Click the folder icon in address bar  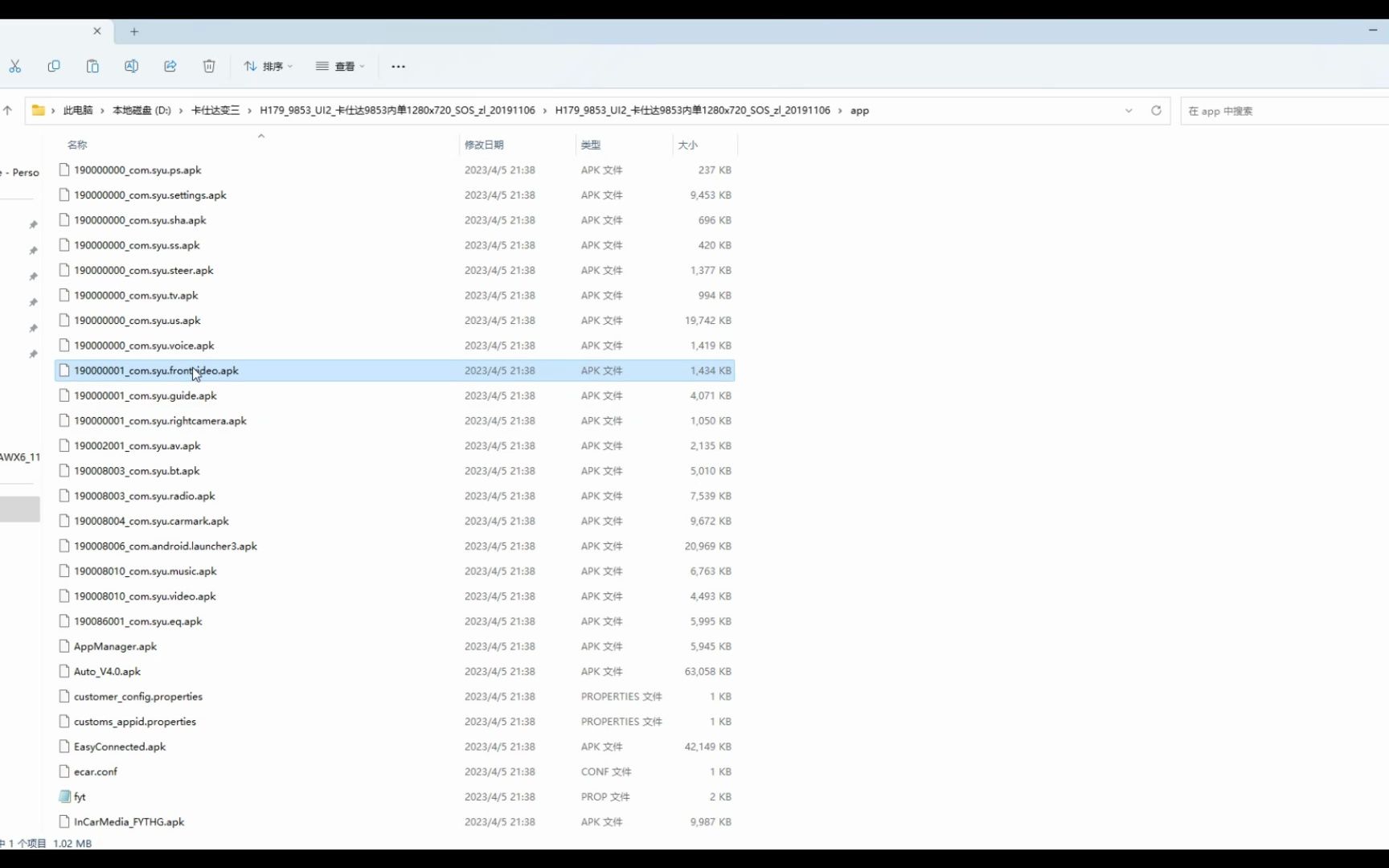[x=38, y=110]
